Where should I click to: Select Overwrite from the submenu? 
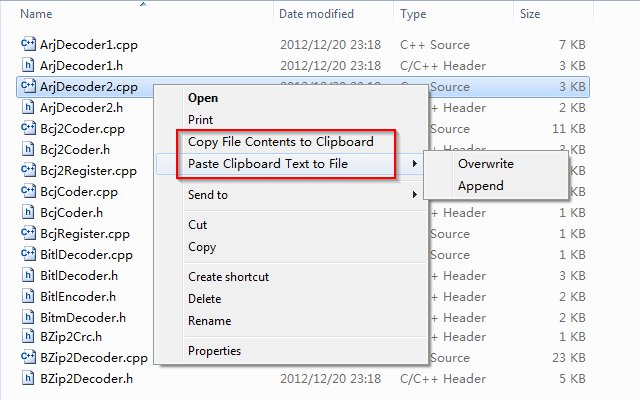(486, 164)
